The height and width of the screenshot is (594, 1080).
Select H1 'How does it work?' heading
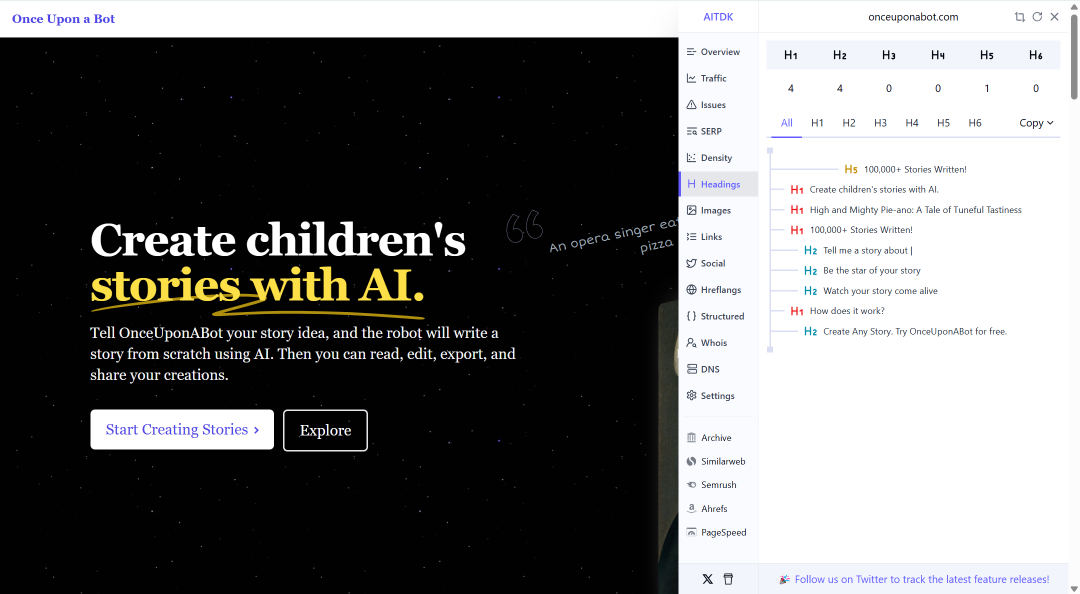coord(838,311)
